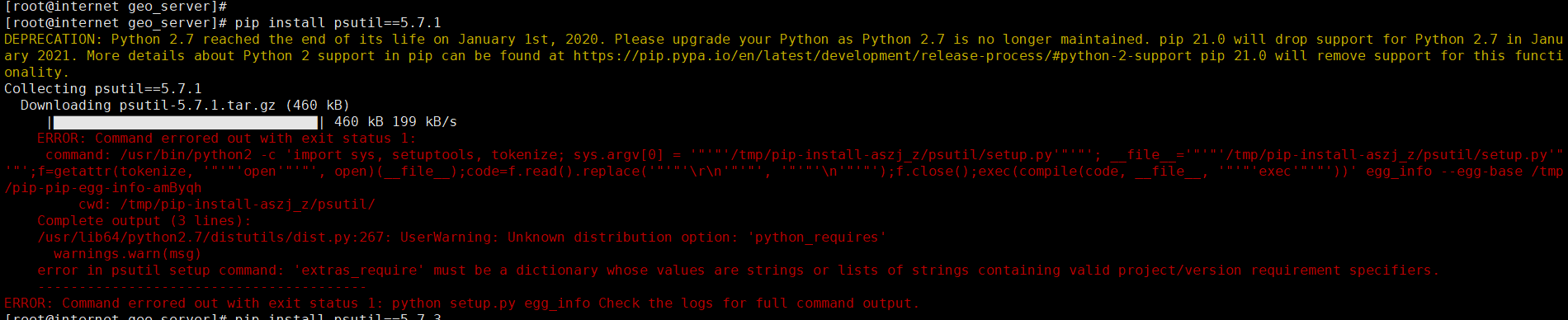The image size is (1568, 320).
Task: Click 'Check the logs for full command output.'
Action: click(x=758, y=303)
